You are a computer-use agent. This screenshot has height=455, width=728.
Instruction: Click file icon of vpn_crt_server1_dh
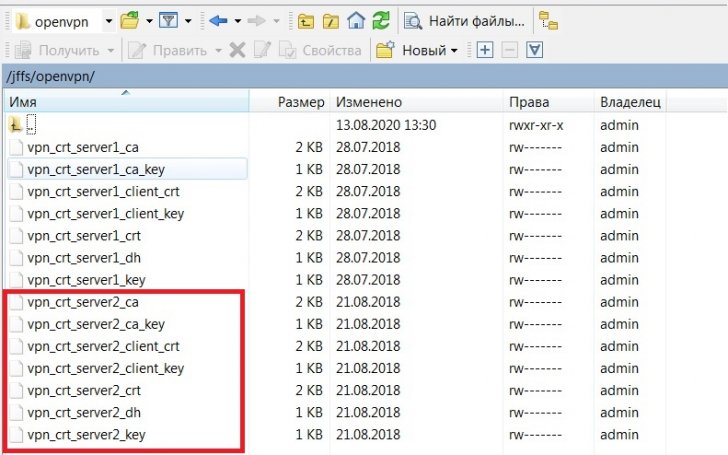click(x=16, y=258)
